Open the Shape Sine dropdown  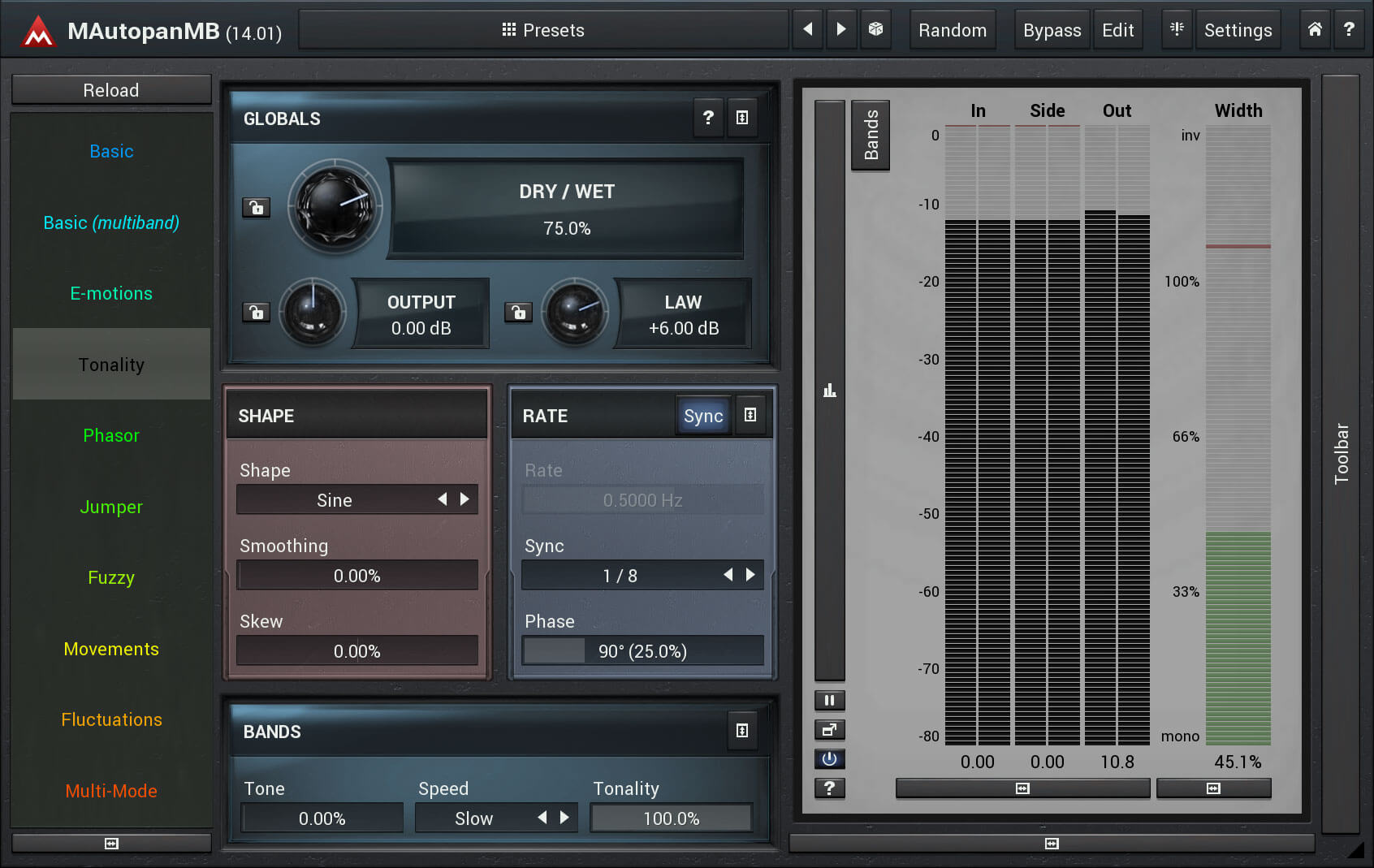tap(357, 499)
